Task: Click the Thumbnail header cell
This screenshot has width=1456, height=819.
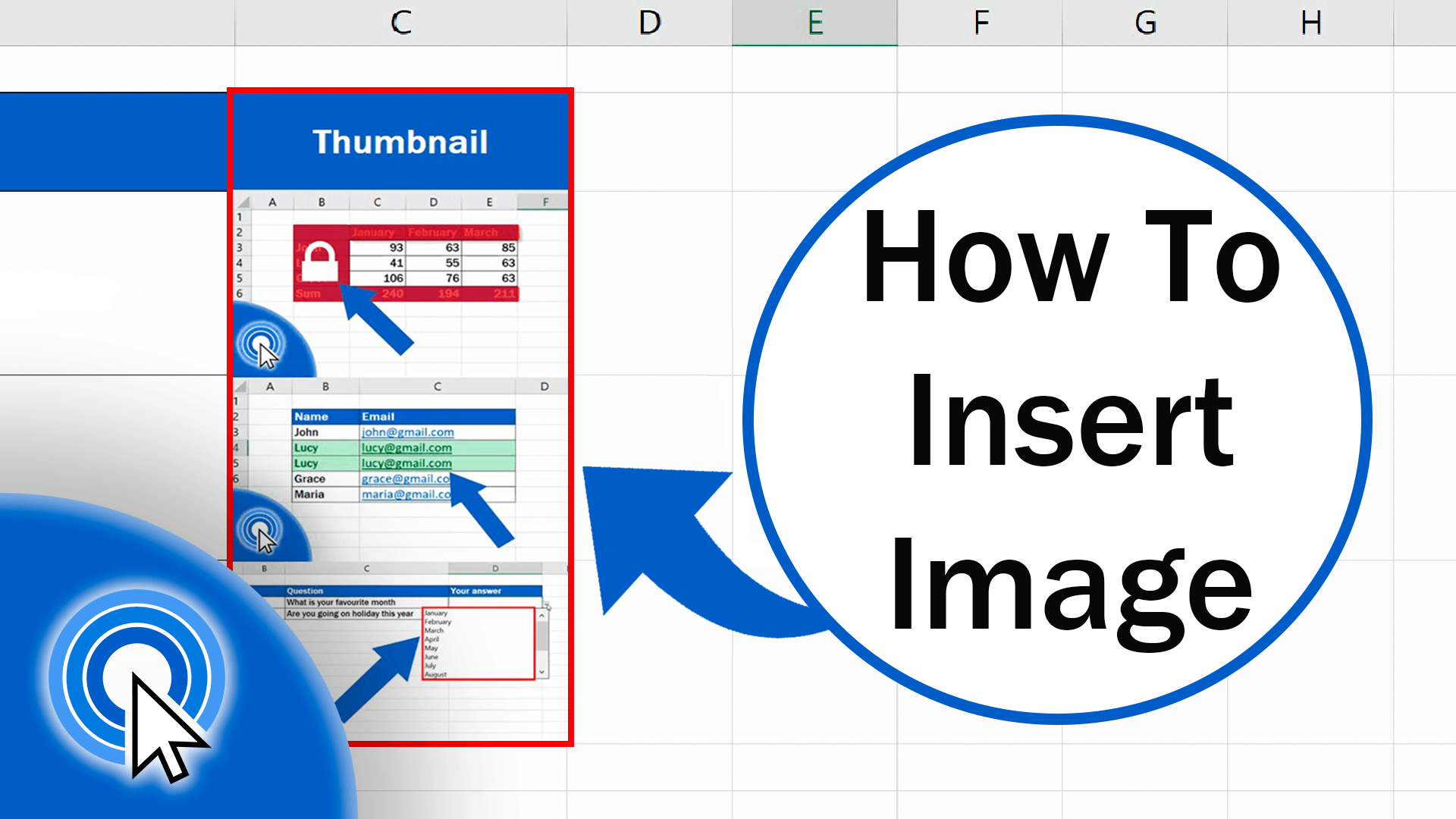Action: [x=400, y=142]
